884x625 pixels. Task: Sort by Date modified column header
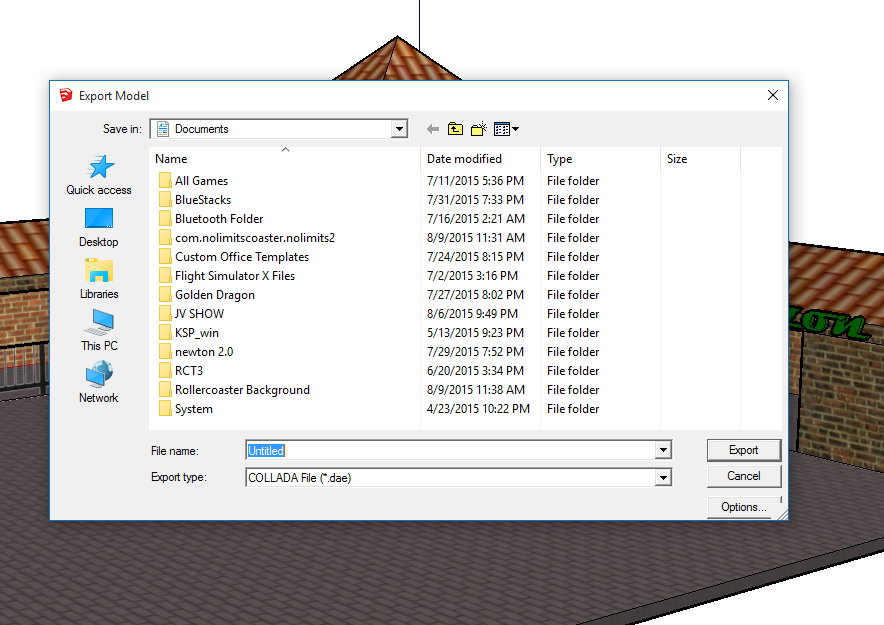pyautogui.click(x=464, y=159)
